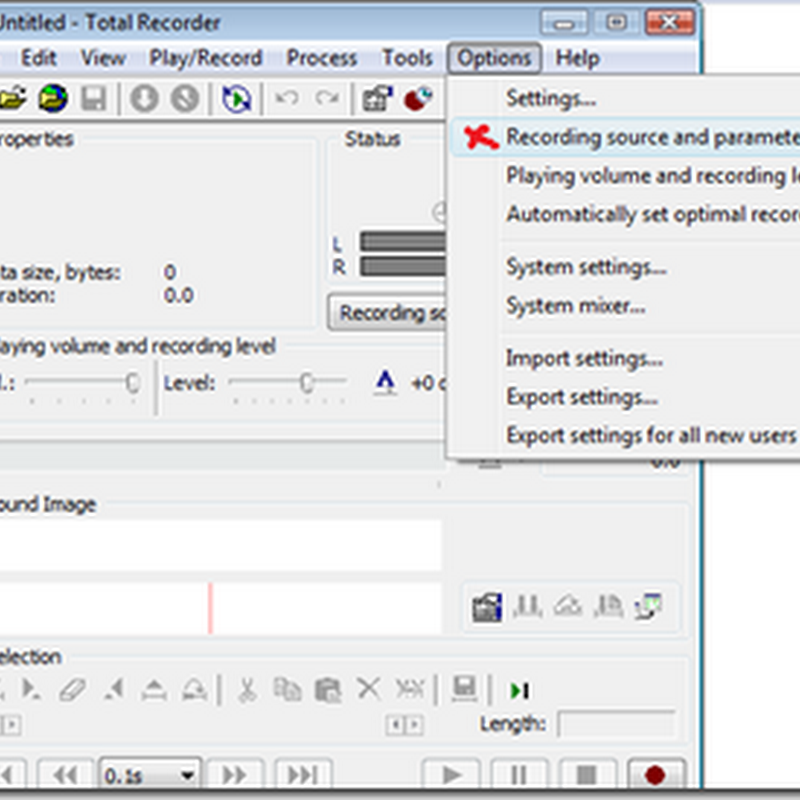Viewport: 800px width, 800px height.
Task: Click the last Sound Image panel icon
Action: coord(648,607)
